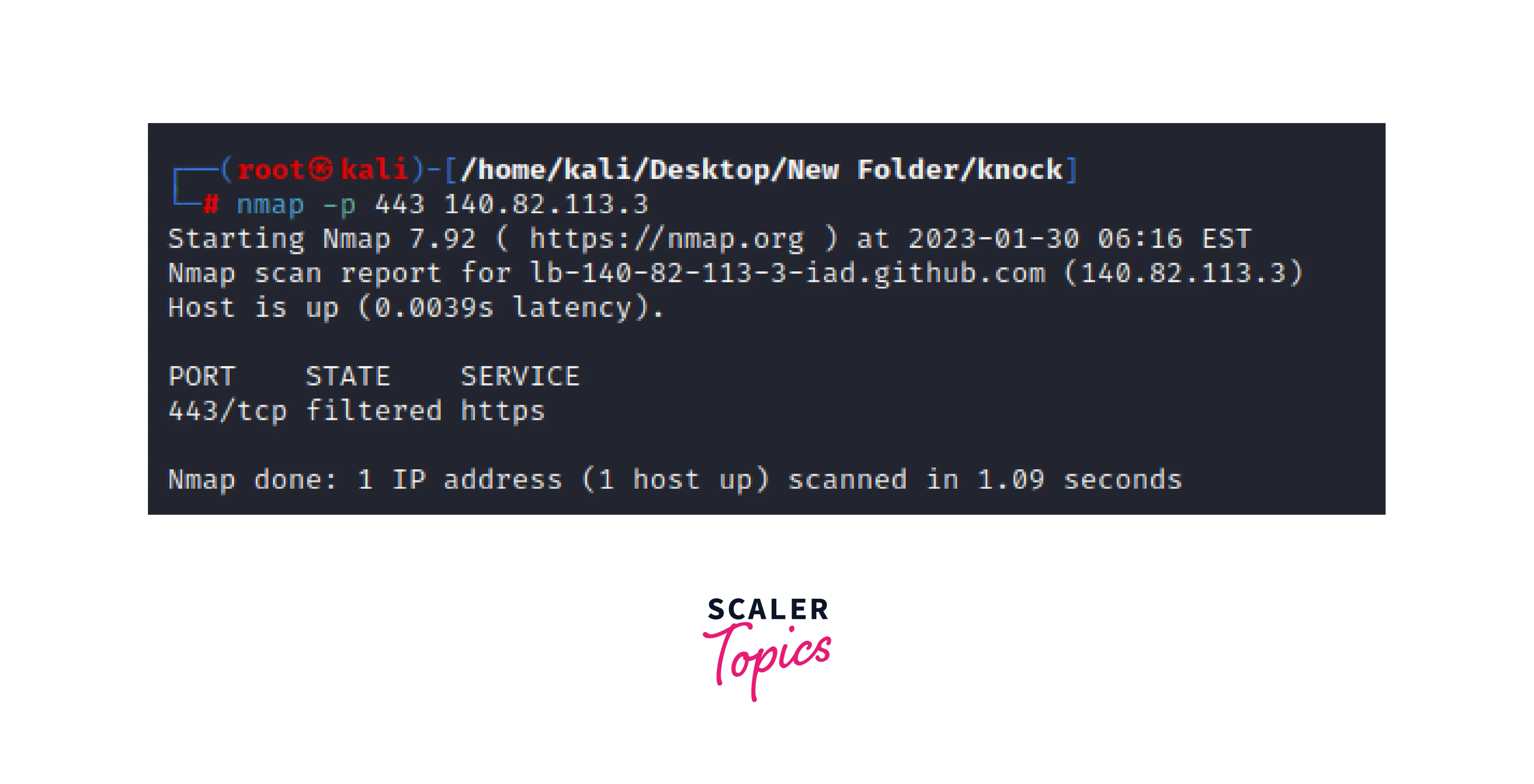
Task: Click the Nmap done summary line
Action: [675, 480]
